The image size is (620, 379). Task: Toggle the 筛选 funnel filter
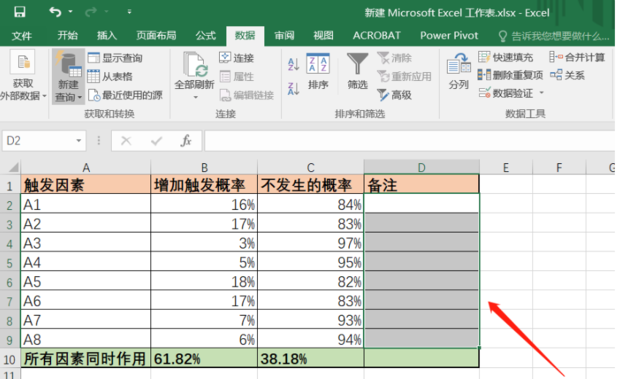pos(357,71)
